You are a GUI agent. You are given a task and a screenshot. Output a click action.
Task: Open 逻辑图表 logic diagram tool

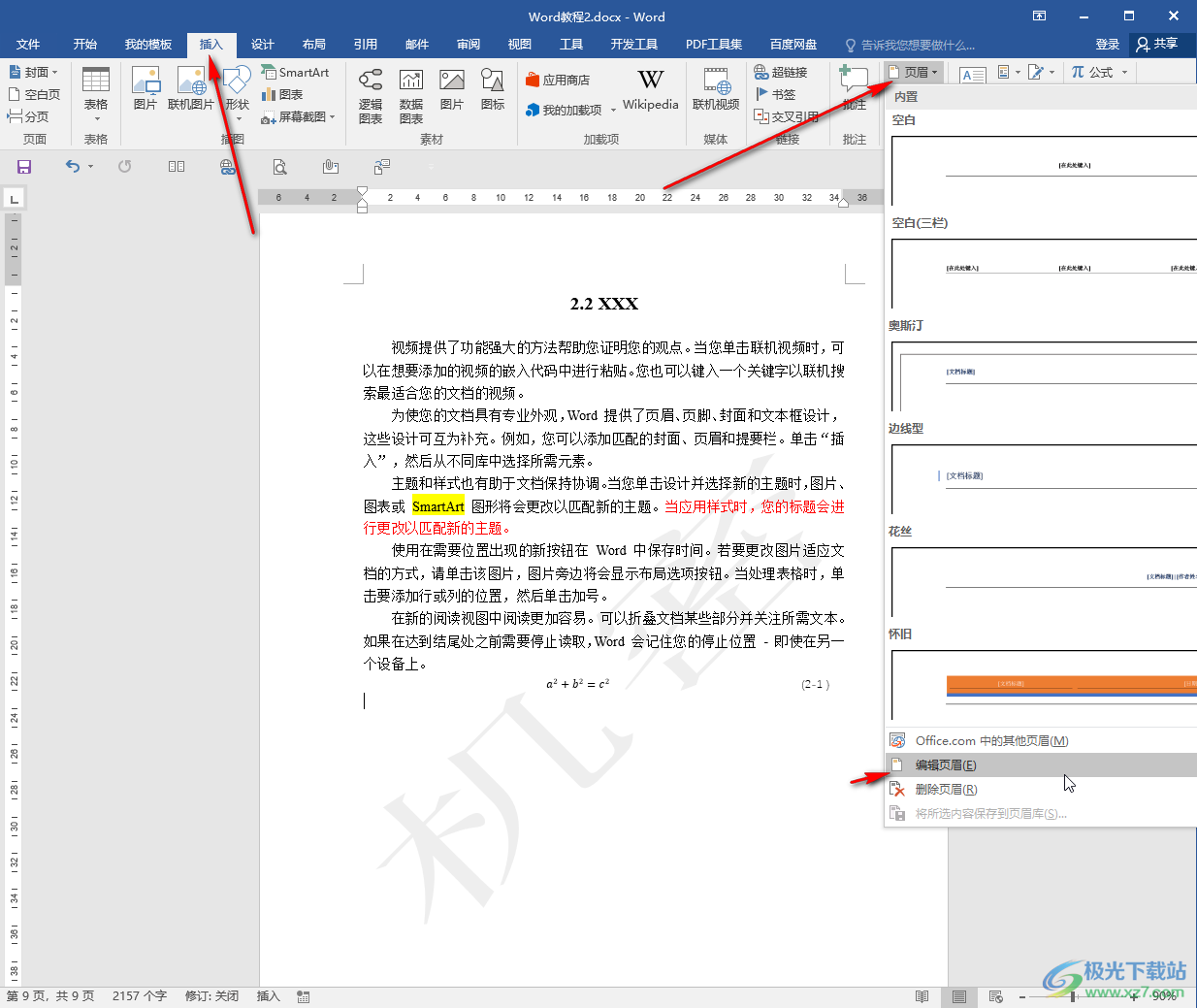(371, 96)
